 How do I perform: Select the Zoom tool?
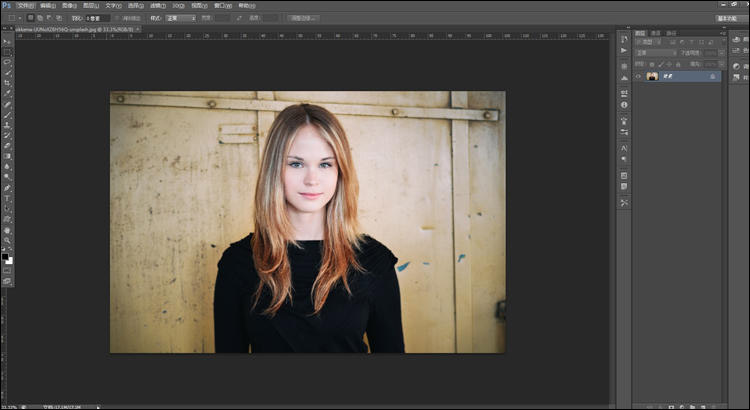tap(7, 240)
